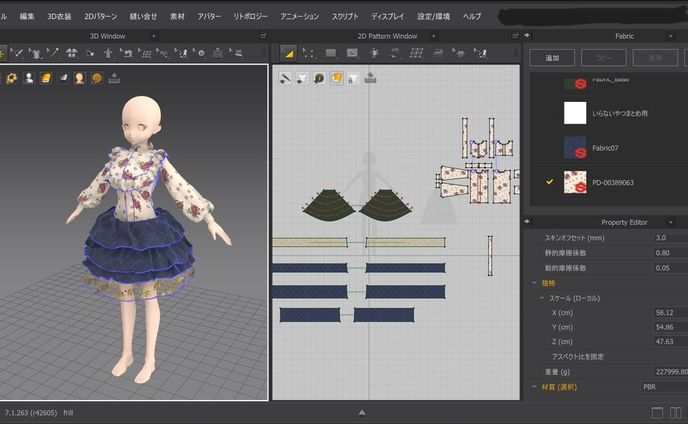Viewport: 688px width, 424px height.
Task: Open the Fabric panel dropdown arrow
Action: [x=670, y=36]
